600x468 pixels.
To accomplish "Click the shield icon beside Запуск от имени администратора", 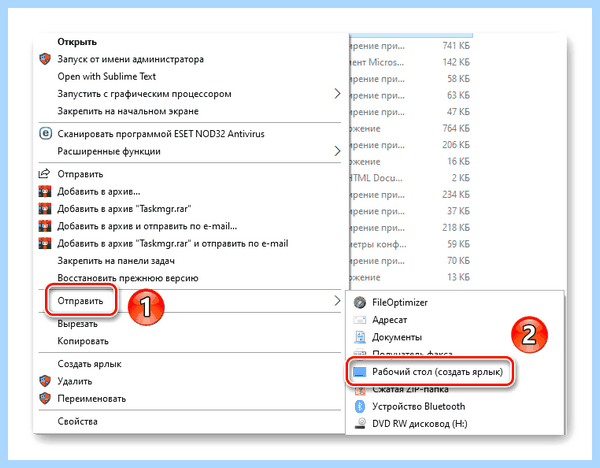I will (x=45, y=59).
